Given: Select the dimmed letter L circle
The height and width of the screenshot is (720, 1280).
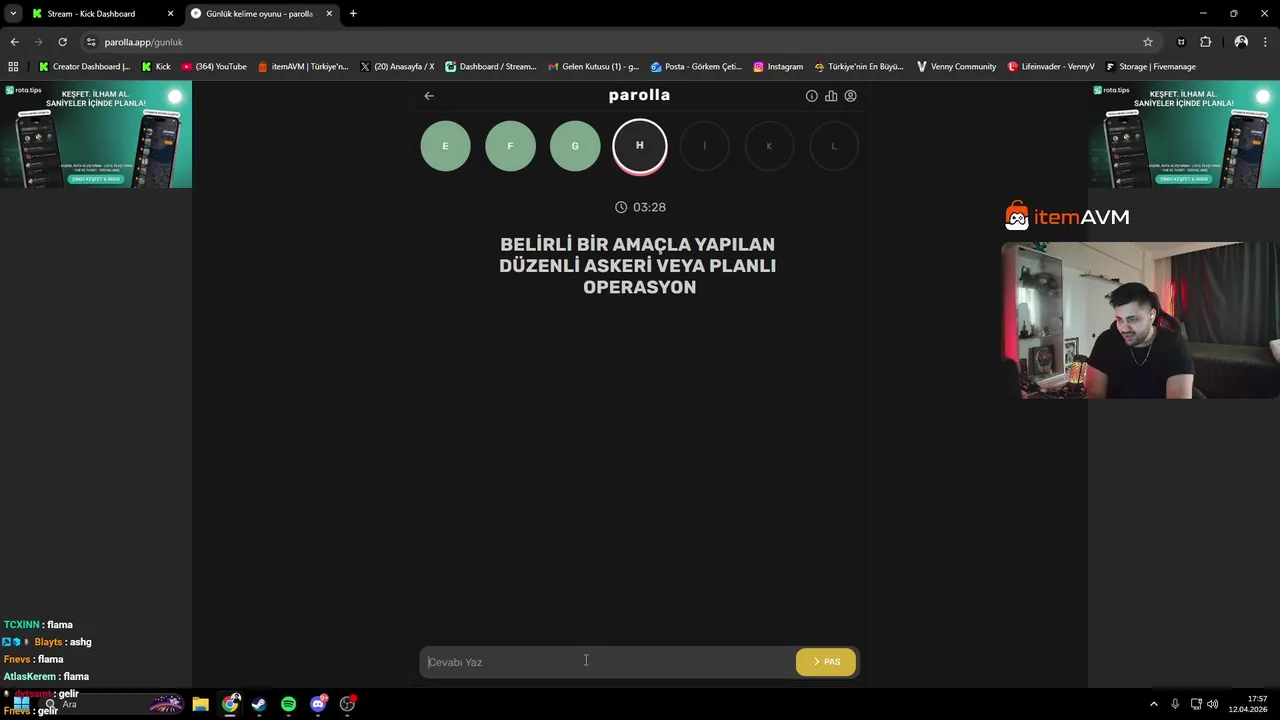Looking at the screenshot, I should click(x=834, y=146).
